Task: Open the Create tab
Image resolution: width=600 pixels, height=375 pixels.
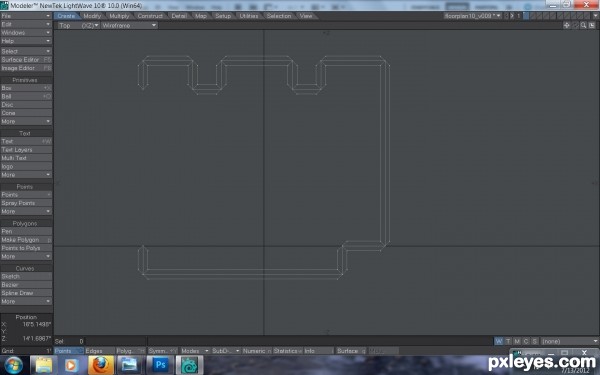Action: [x=67, y=16]
